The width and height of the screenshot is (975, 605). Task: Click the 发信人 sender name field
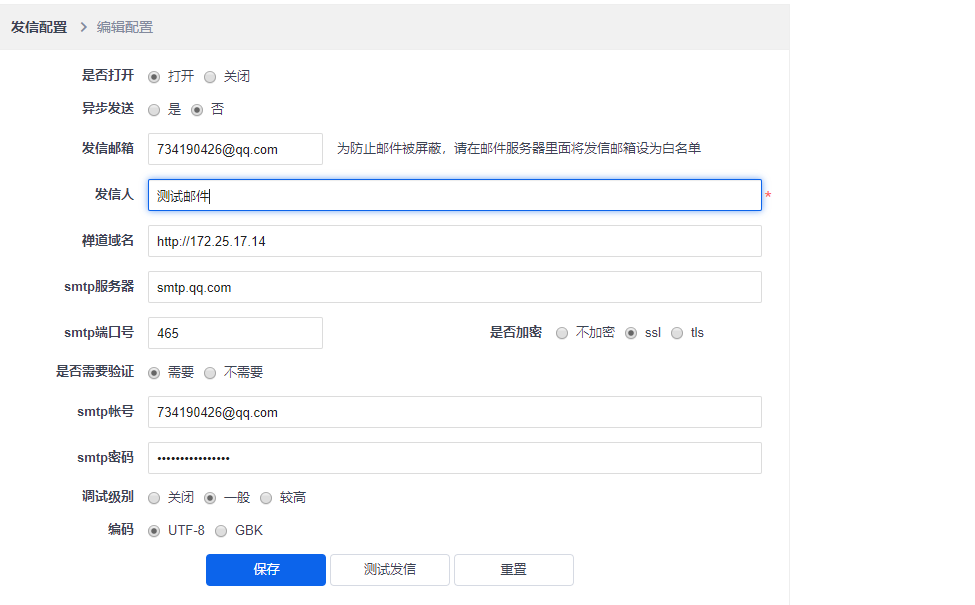click(x=454, y=196)
